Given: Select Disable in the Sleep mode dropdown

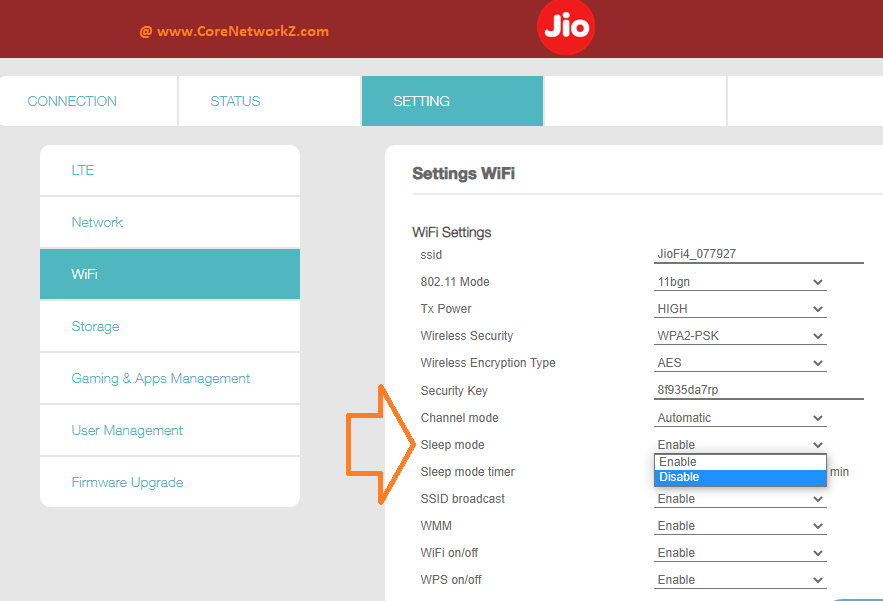Looking at the screenshot, I should click(x=740, y=477).
